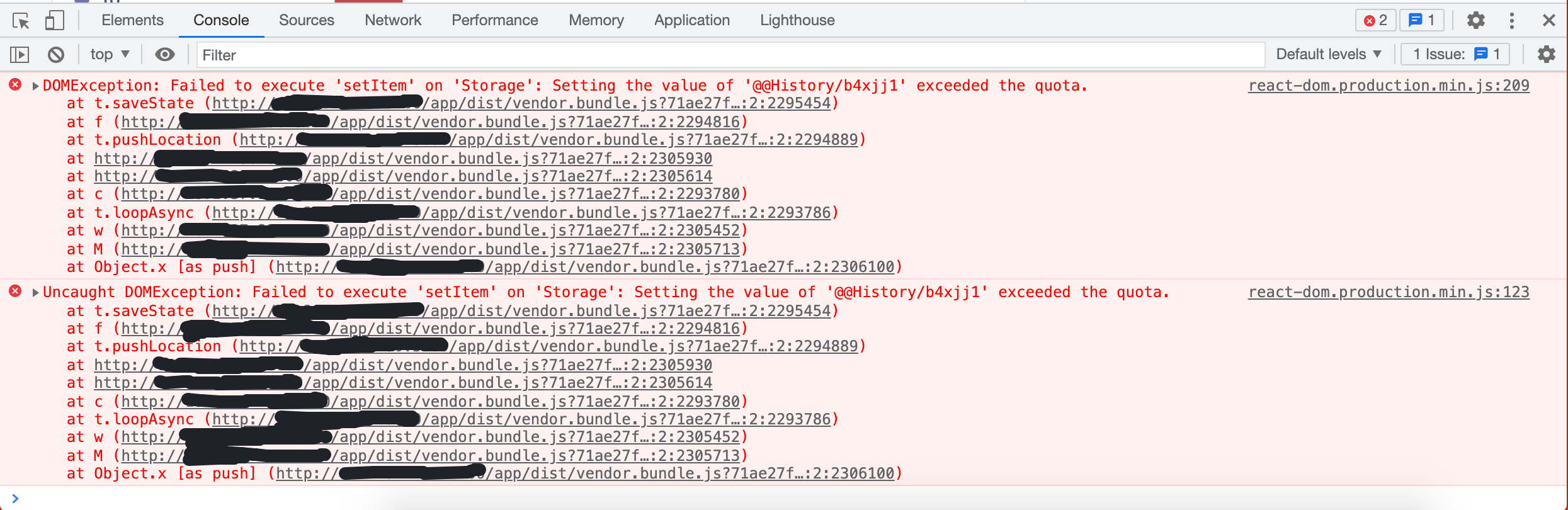
Task: Expand the Uncaught DOMException stack trace
Action: pos(35,292)
